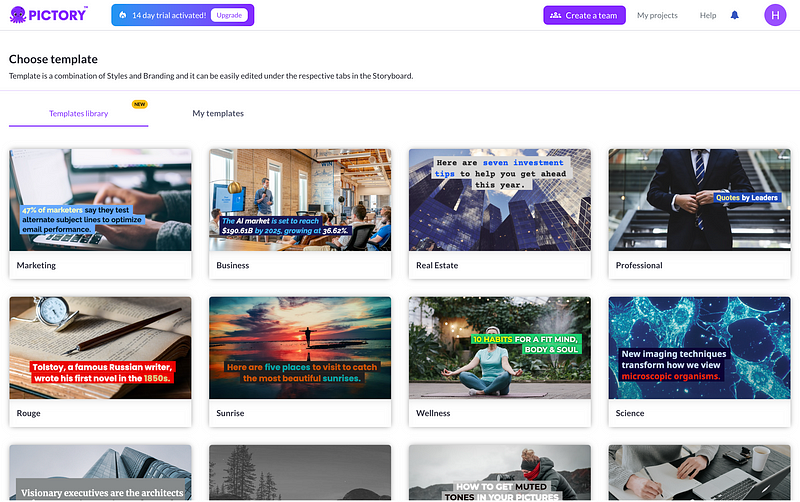Select the Real Estate template thumbnail
The width and height of the screenshot is (800, 502).
[499, 199]
